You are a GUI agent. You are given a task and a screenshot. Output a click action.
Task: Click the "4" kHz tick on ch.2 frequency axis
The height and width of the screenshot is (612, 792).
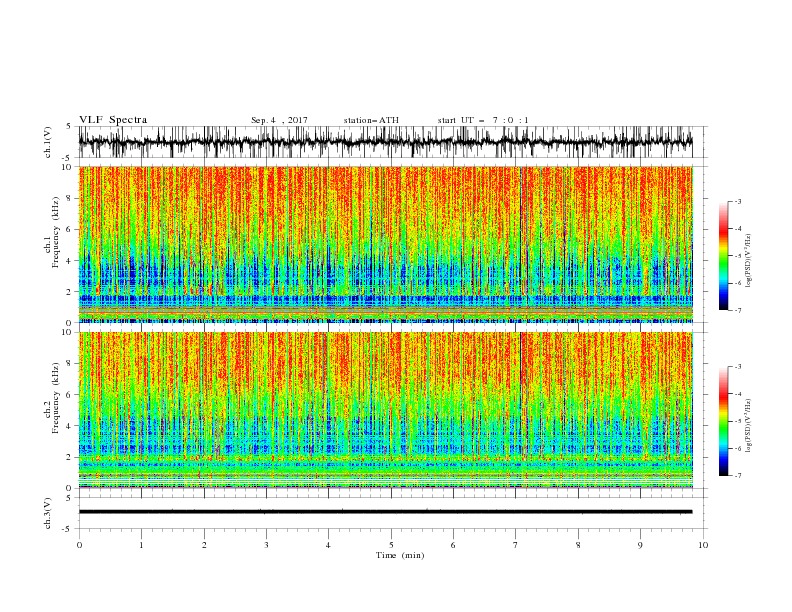tap(70, 426)
